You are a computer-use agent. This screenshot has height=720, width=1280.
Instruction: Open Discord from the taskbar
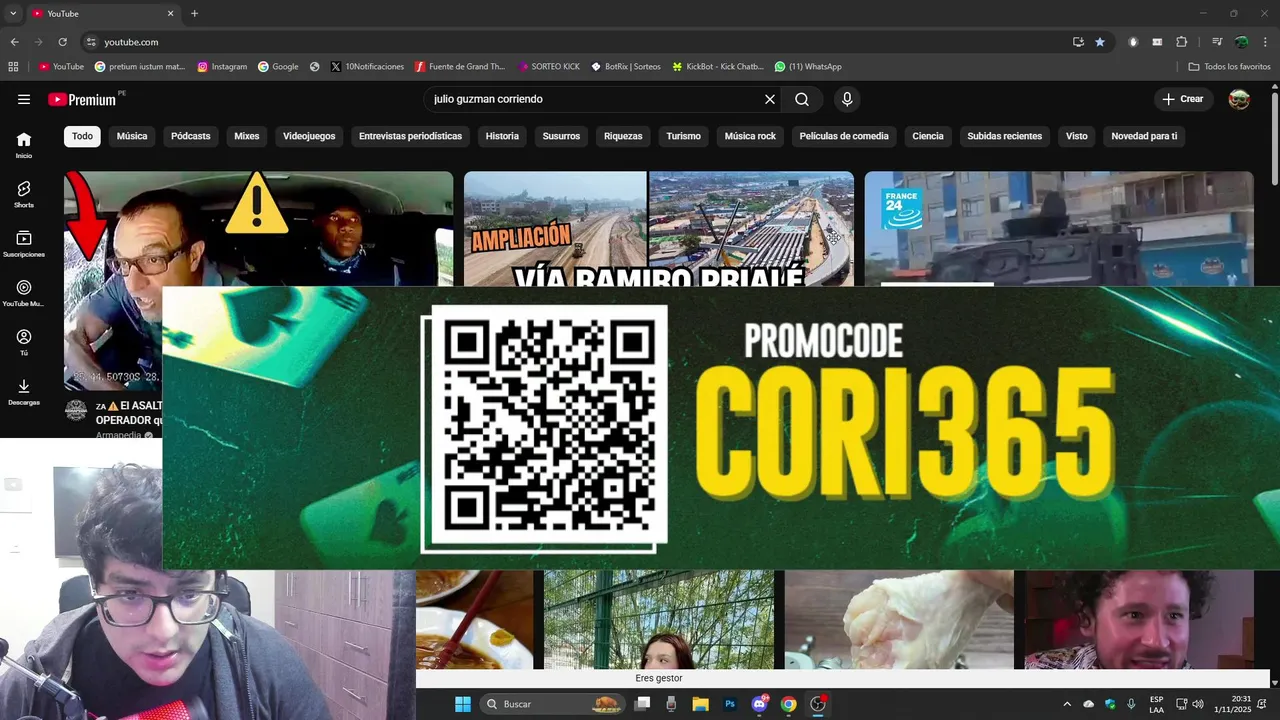click(759, 704)
